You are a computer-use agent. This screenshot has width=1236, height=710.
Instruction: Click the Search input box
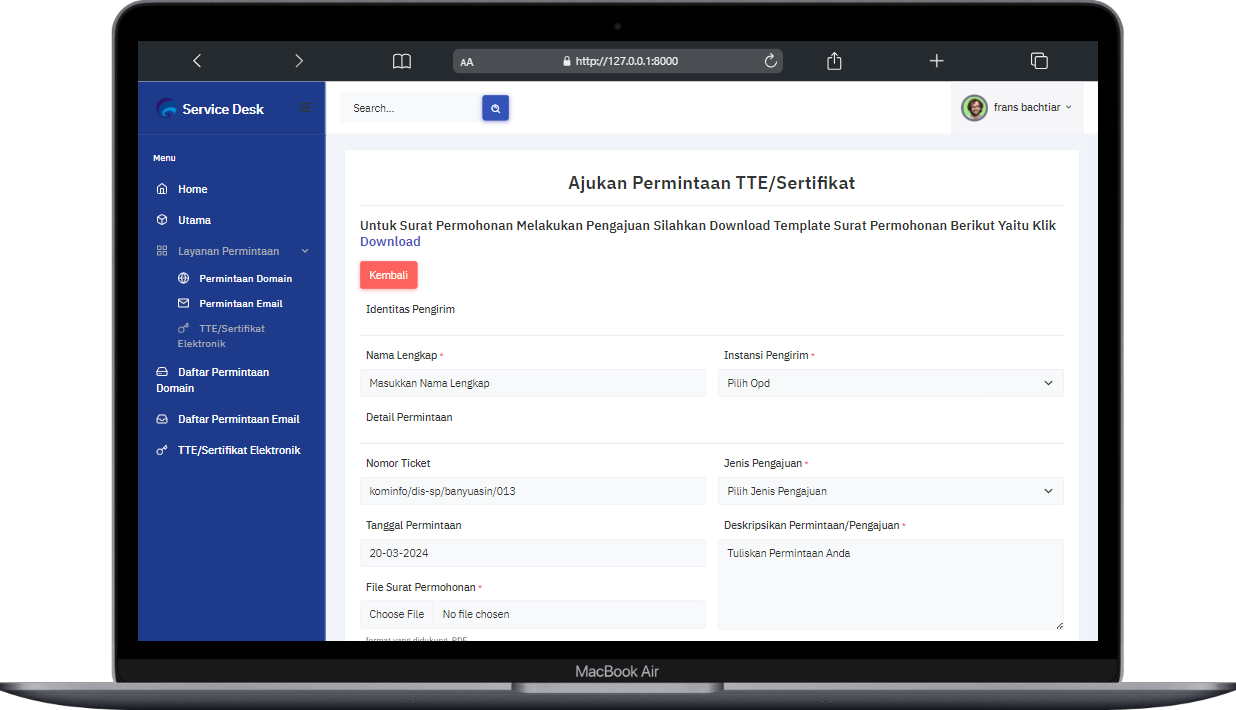412,108
